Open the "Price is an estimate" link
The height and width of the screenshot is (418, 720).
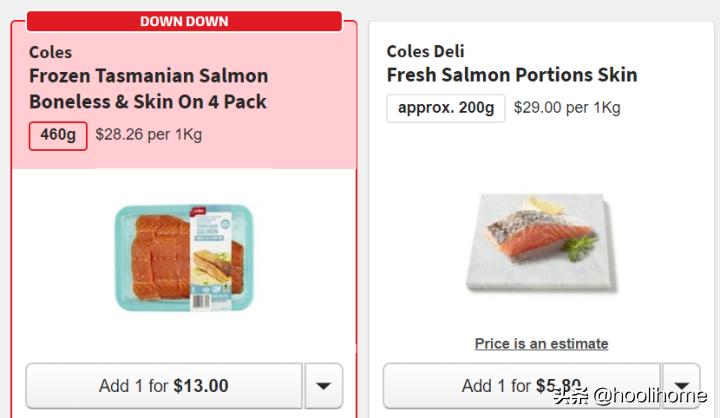[541, 343]
